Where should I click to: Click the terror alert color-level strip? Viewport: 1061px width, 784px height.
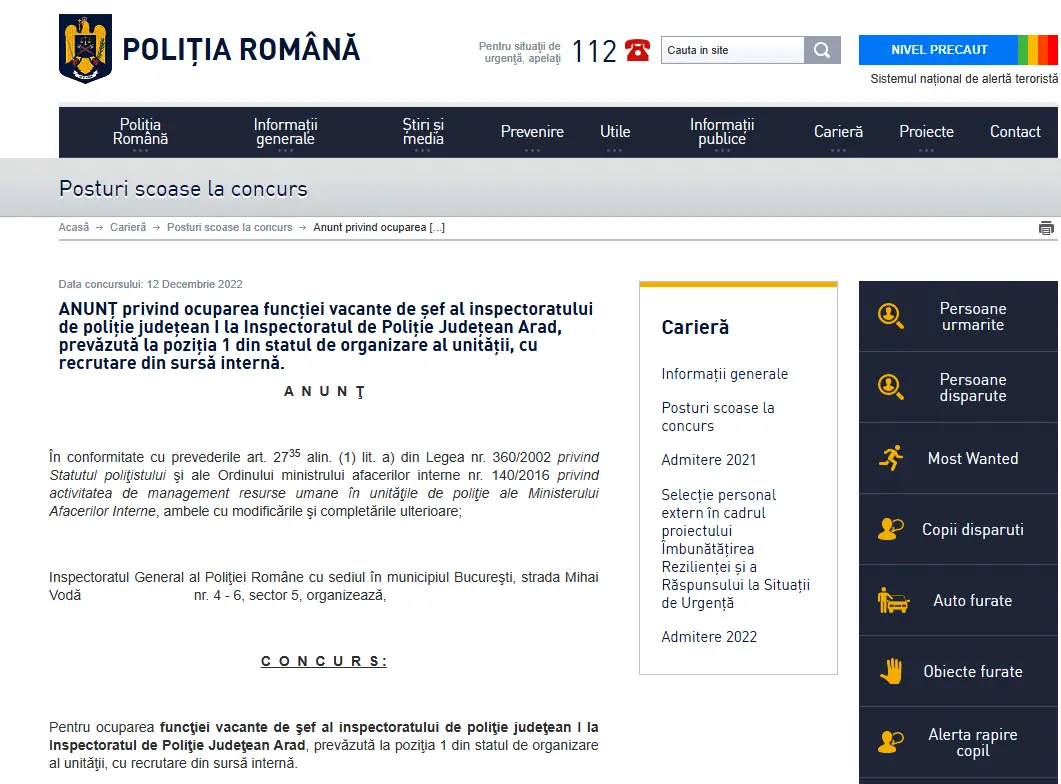point(1038,50)
